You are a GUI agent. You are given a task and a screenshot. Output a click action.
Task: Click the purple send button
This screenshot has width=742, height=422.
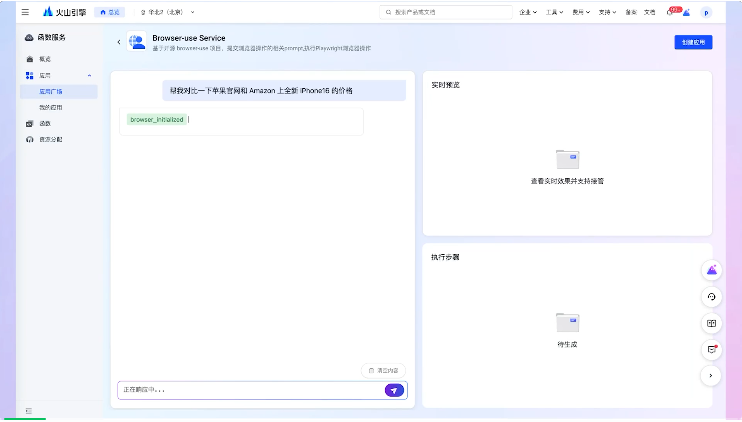coord(394,390)
